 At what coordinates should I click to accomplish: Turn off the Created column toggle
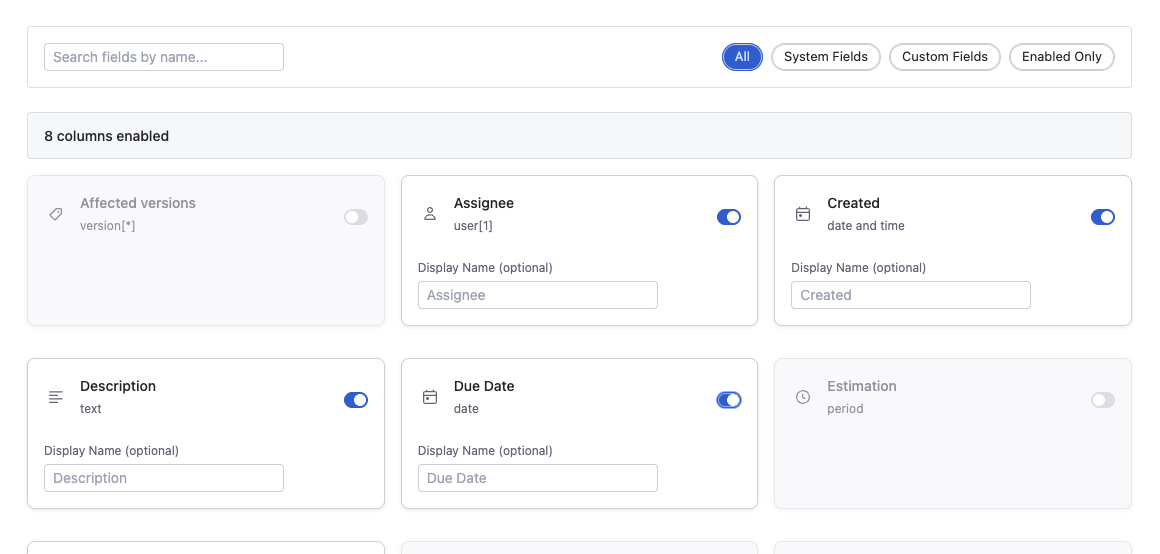click(1102, 217)
